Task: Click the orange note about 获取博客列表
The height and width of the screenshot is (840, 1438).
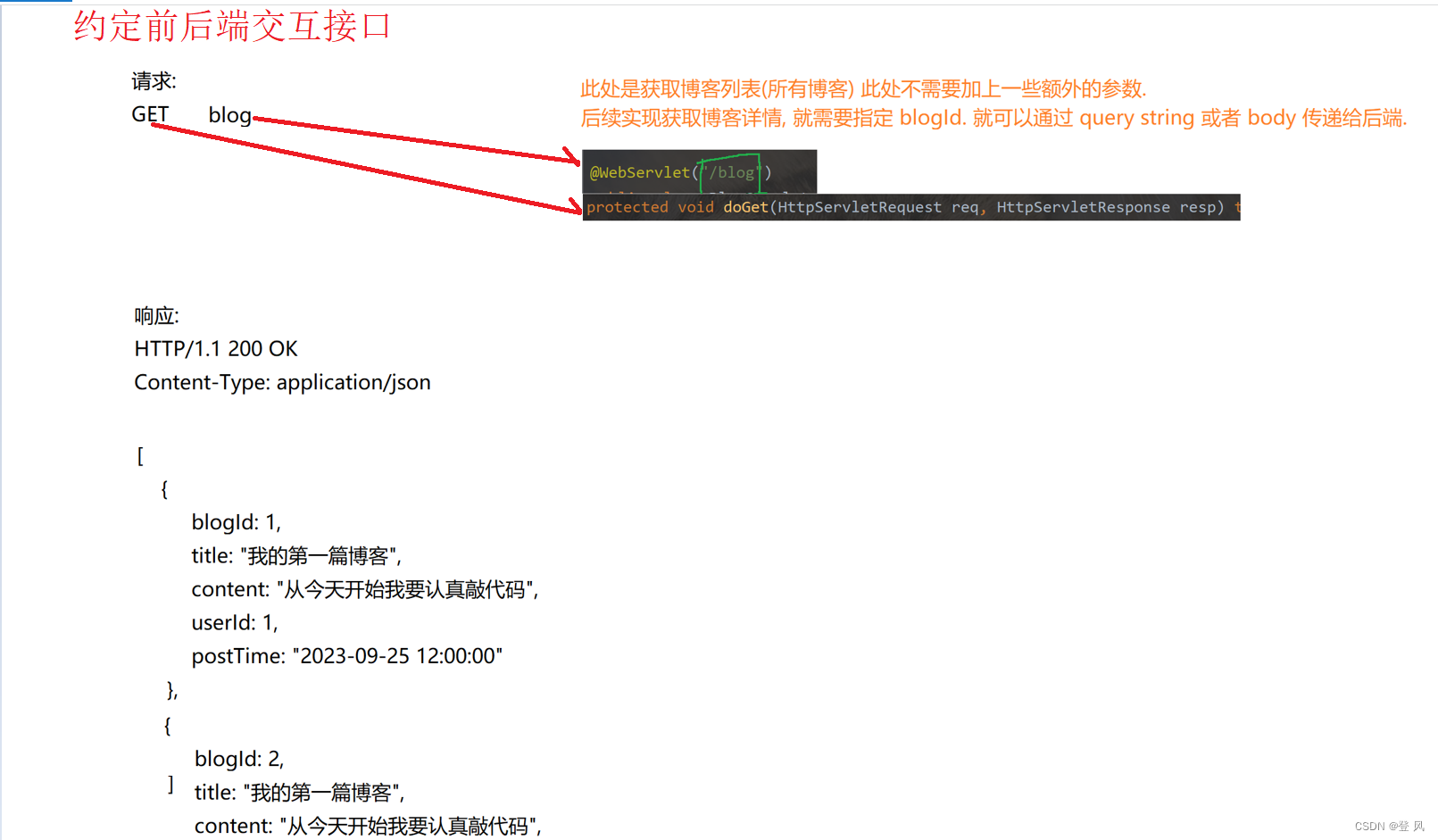Action: [863, 88]
